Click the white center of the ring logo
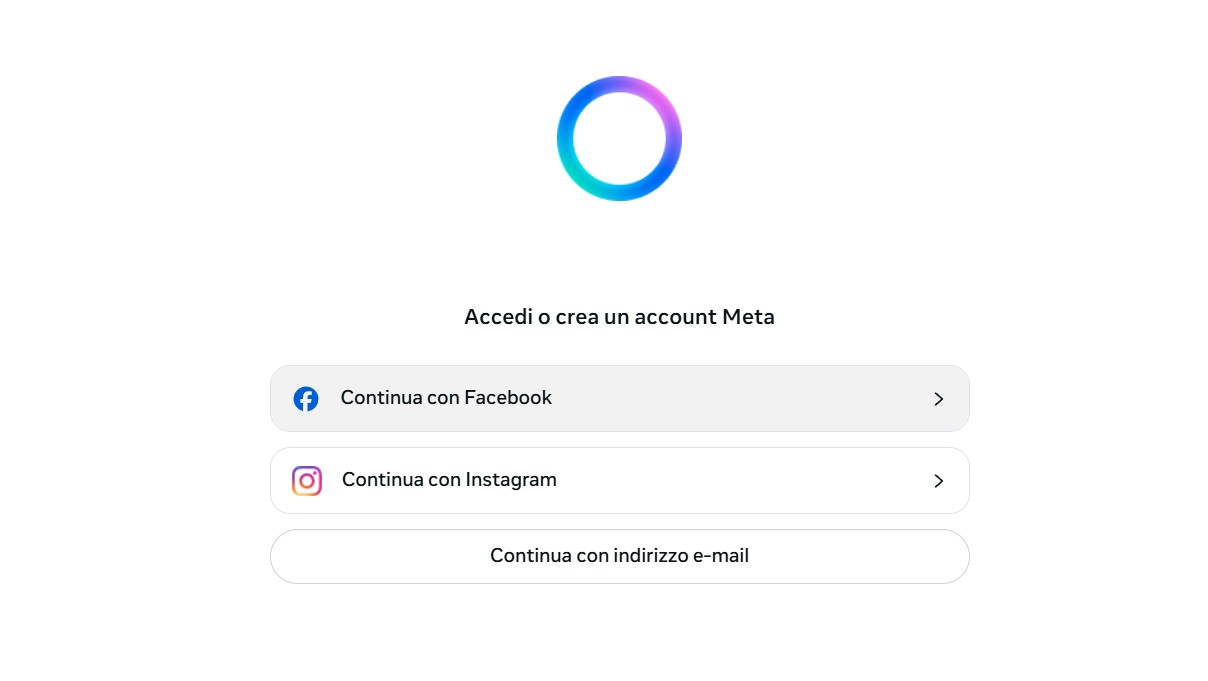The image size is (1208, 681). point(619,138)
